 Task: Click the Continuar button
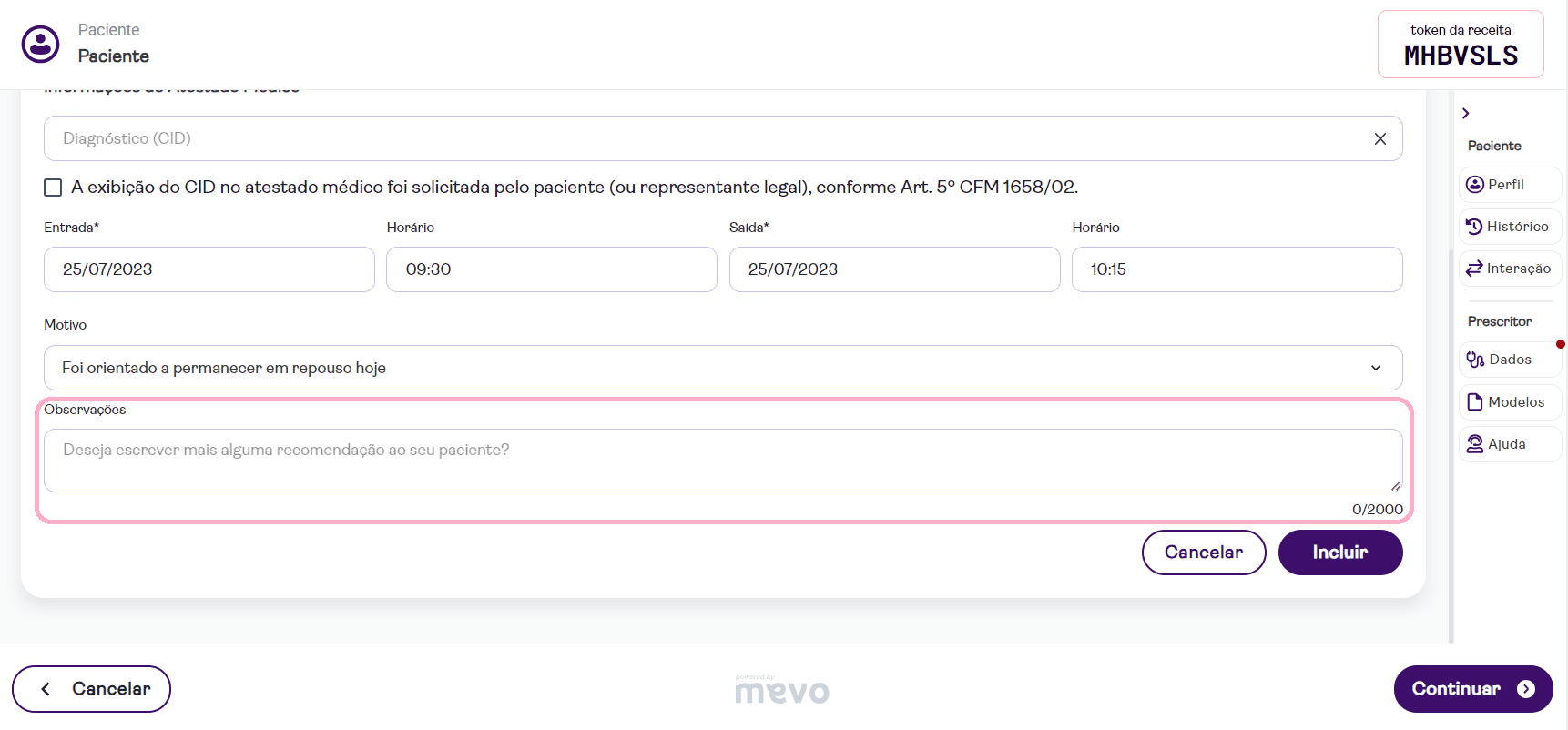pos(1472,689)
